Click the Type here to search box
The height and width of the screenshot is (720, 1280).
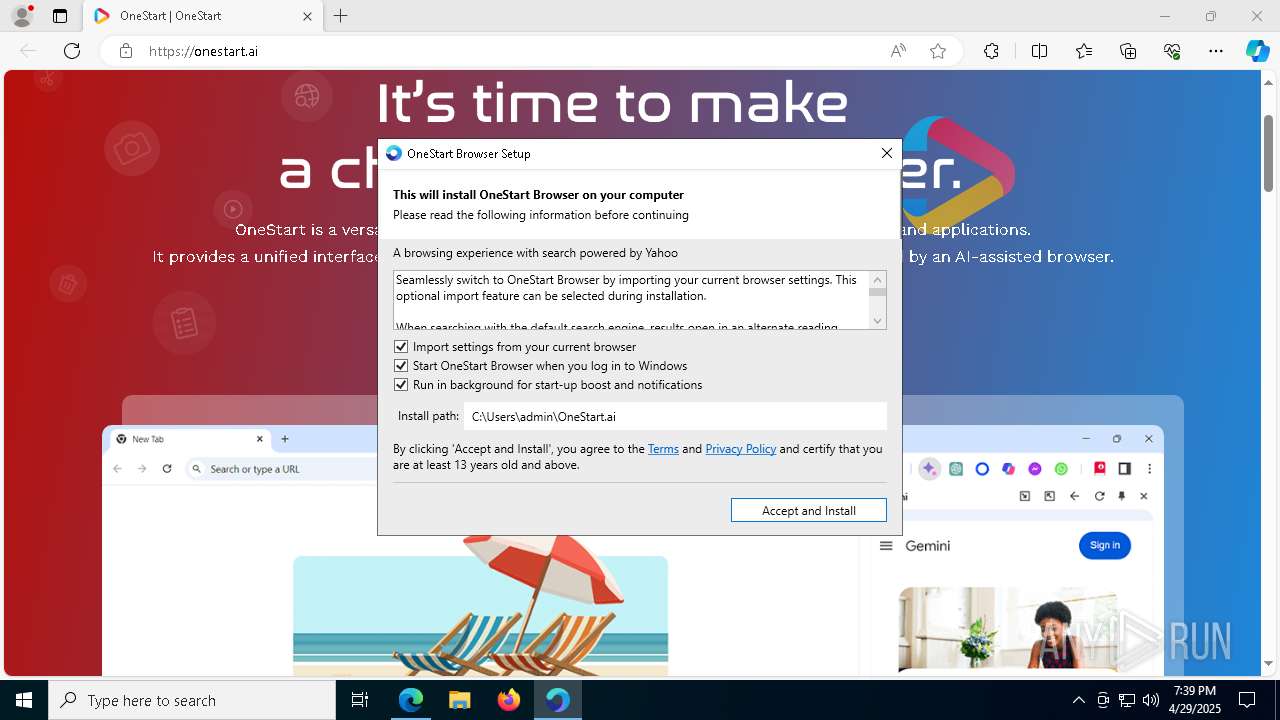pos(192,700)
